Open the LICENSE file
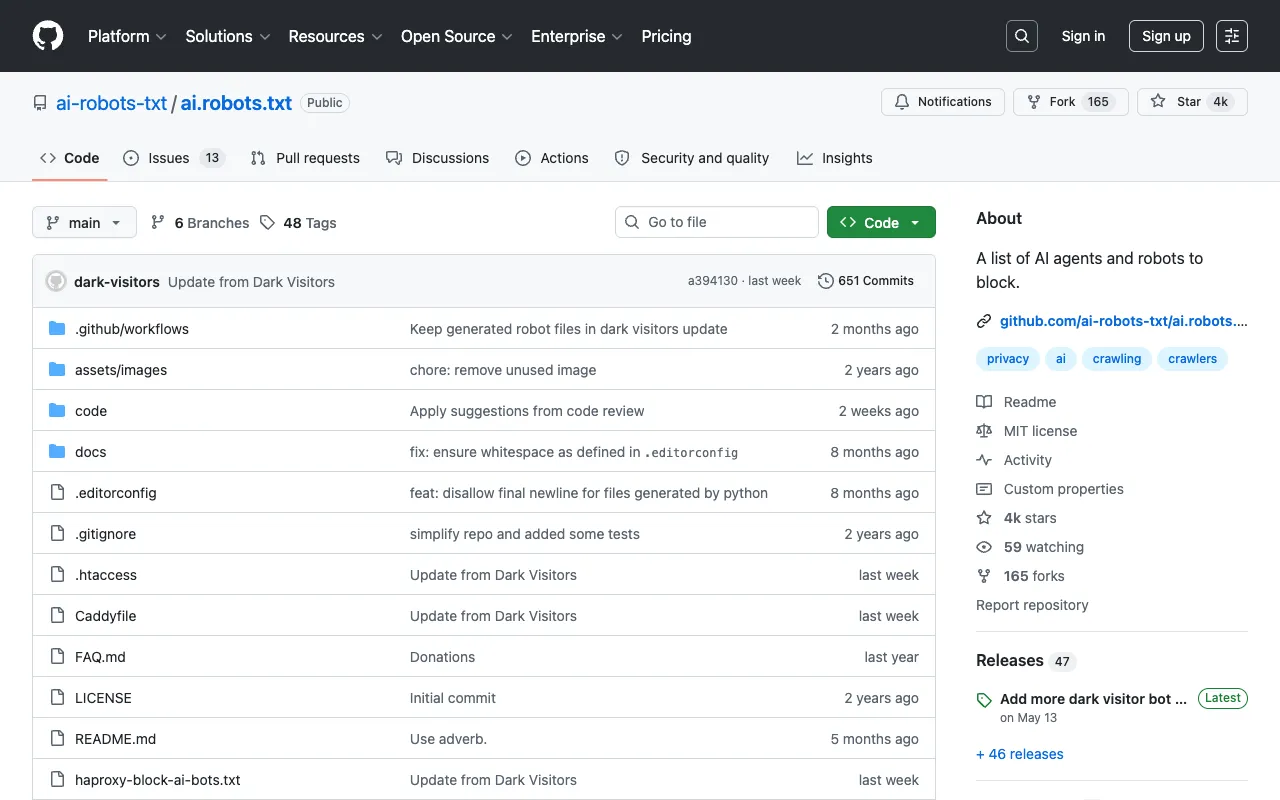This screenshot has width=1280, height=800. click(103, 698)
